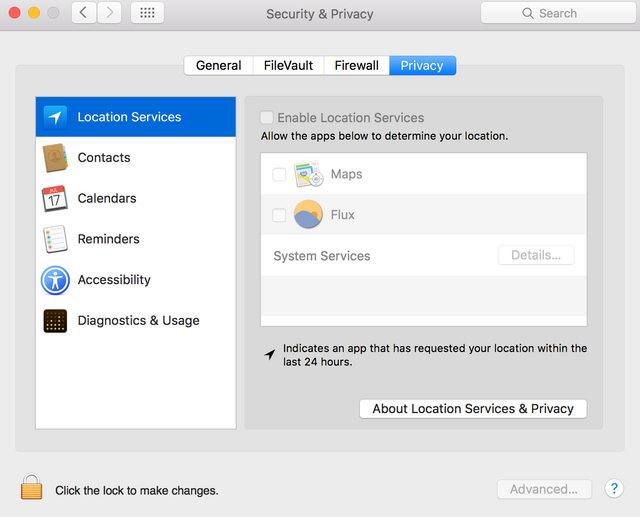Image resolution: width=640 pixels, height=517 pixels.
Task: Go back with the left chevron
Action: (84, 13)
